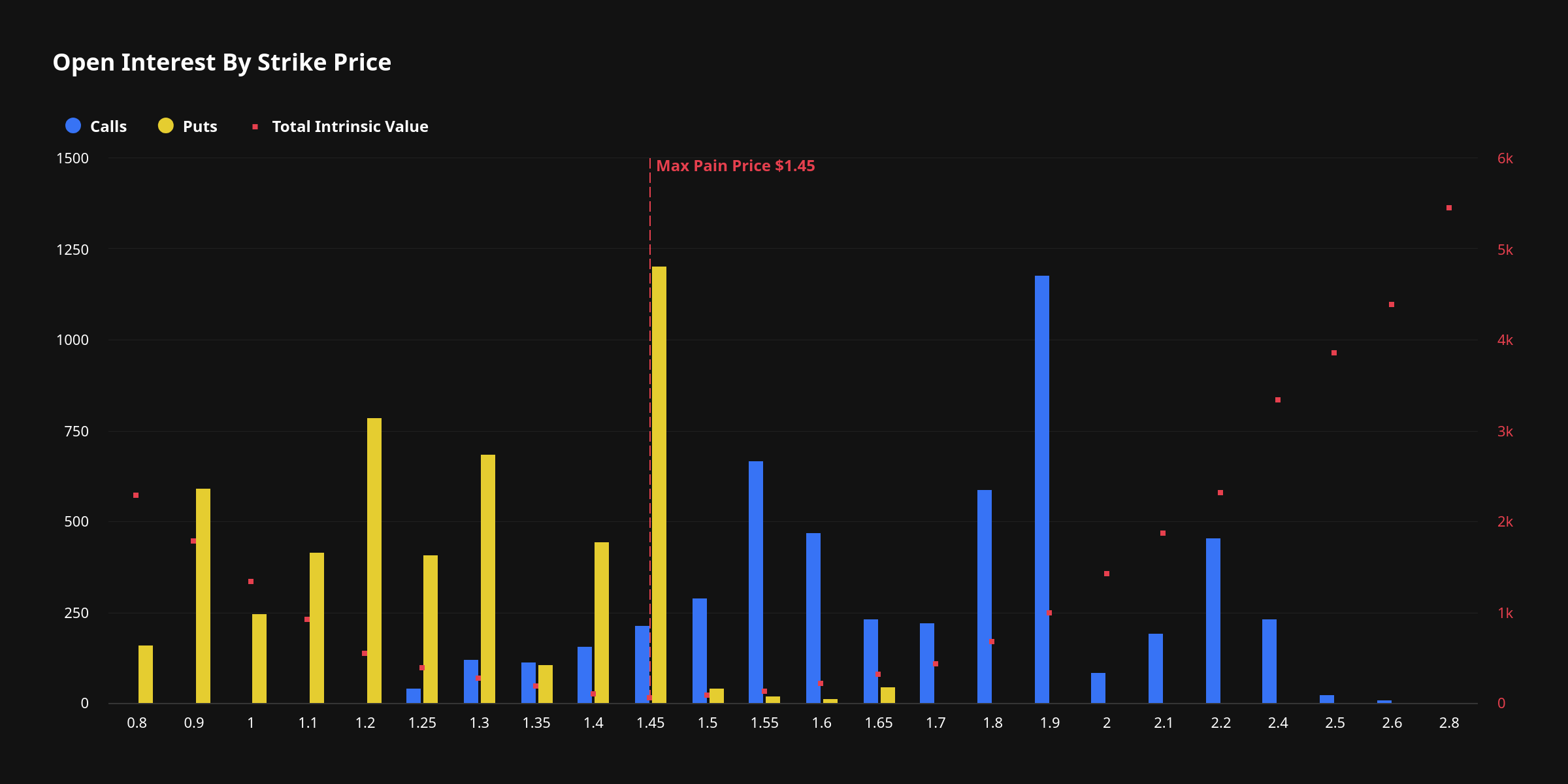Click the Calls legend text label
This screenshot has height=784, width=1568.
pos(107,126)
